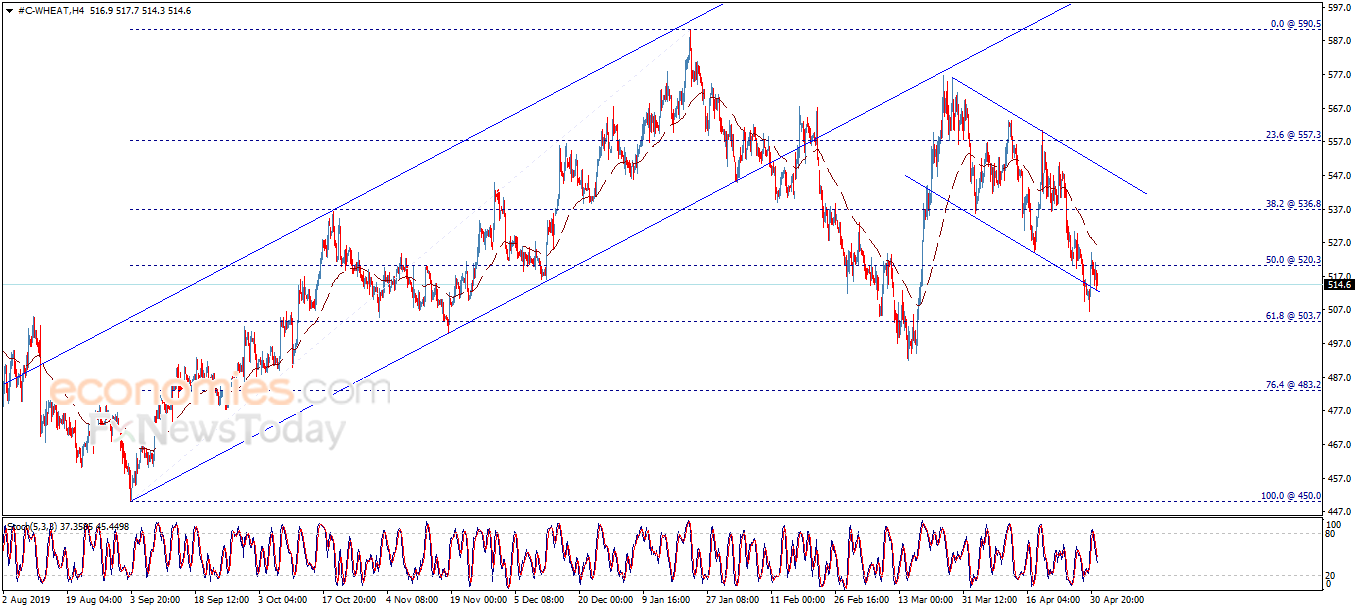The image size is (1362, 611).
Task: Click the 27 Jan 08:00 time label
Action: tap(731, 601)
